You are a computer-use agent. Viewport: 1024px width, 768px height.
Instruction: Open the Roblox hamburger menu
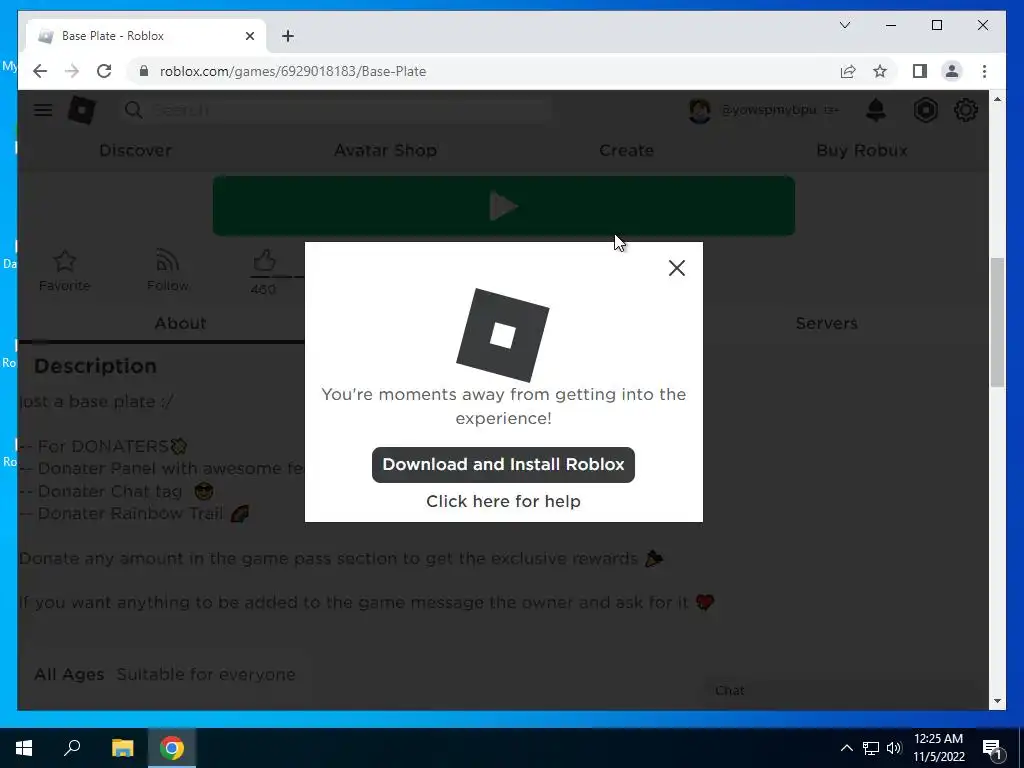[x=43, y=110]
